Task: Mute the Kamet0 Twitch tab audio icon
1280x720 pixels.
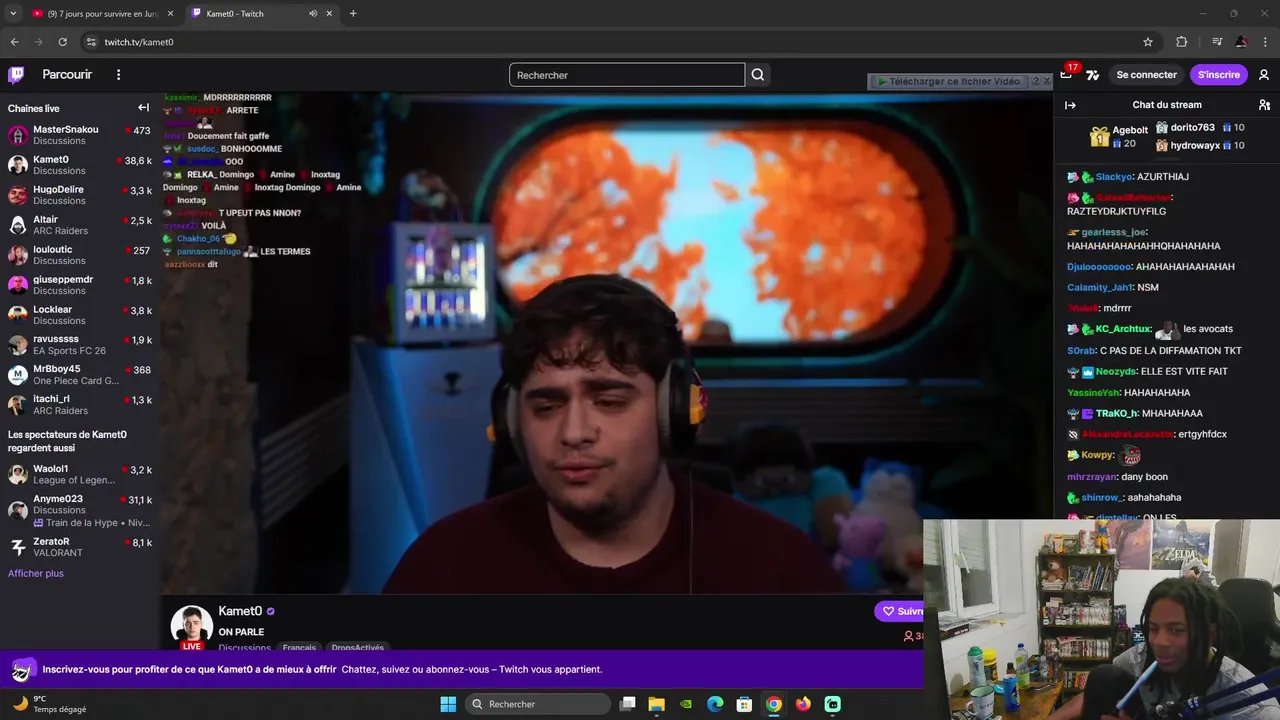Action: coord(313,14)
